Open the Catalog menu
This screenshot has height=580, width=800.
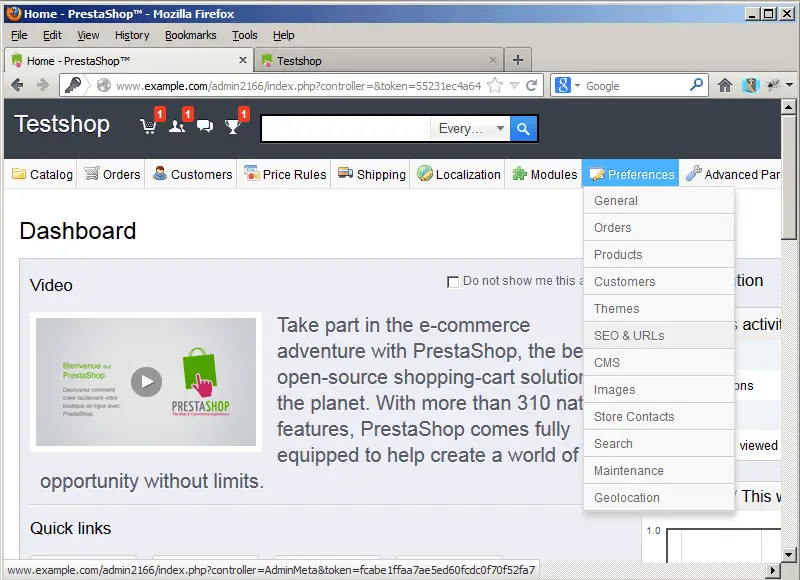[x=42, y=174]
